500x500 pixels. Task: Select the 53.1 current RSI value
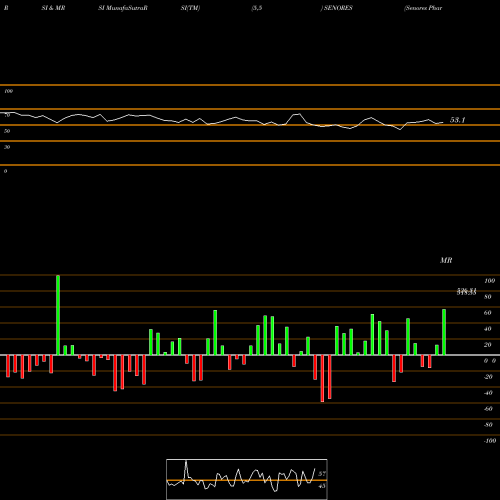pyautogui.click(x=457, y=120)
